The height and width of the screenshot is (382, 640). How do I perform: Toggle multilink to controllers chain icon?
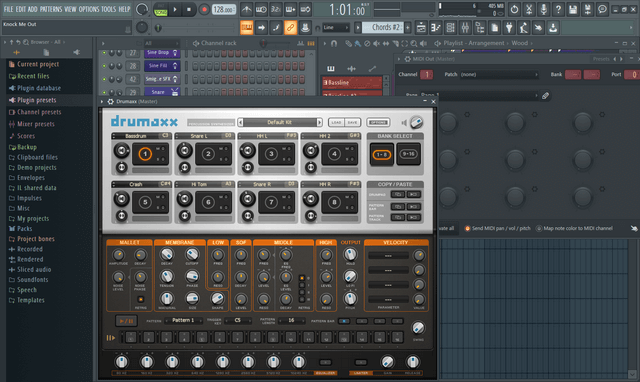[290, 28]
